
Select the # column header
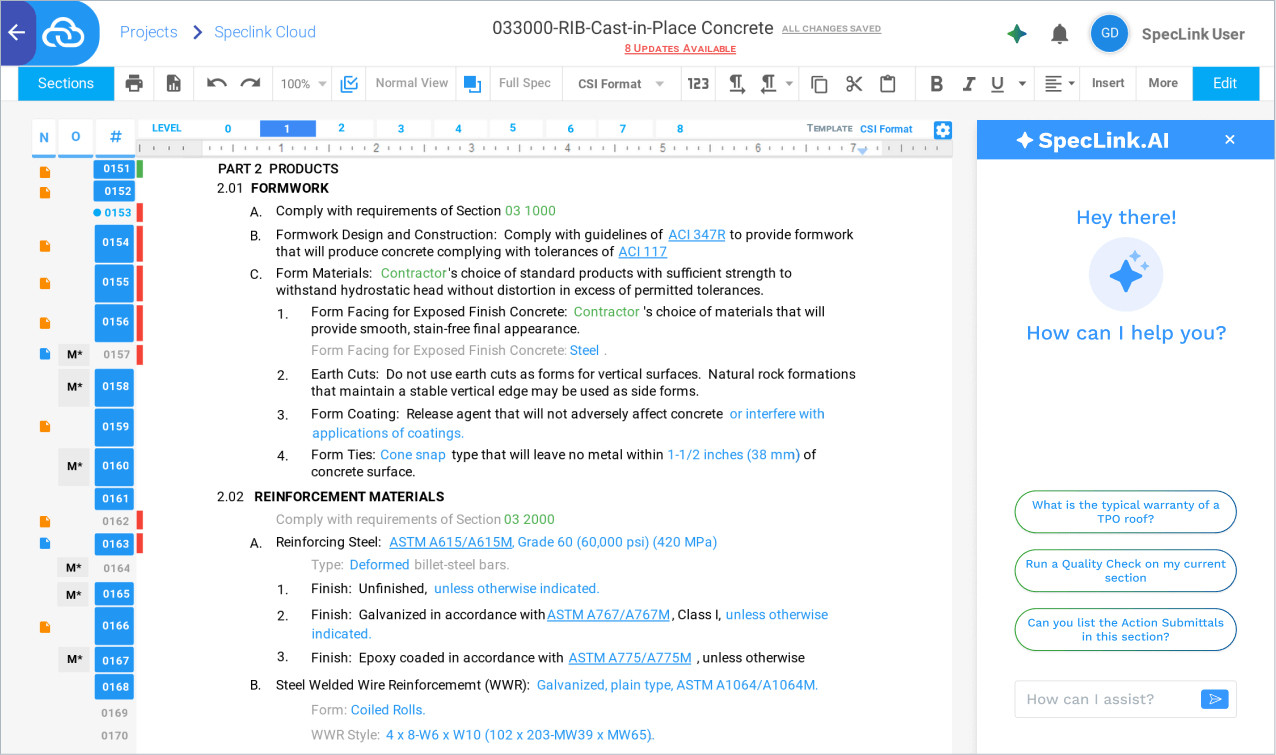pos(116,138)
